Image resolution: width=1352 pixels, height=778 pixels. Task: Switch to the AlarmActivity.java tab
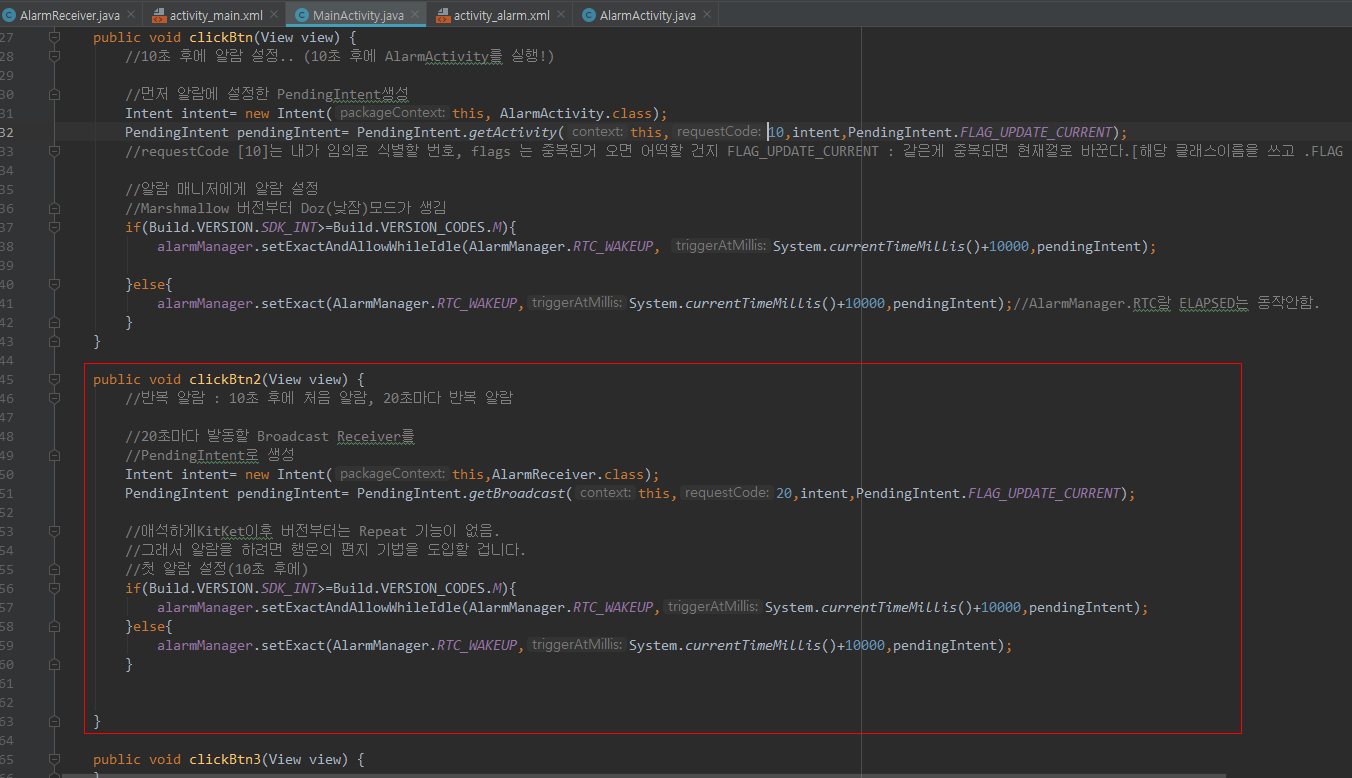click(638, 16)
